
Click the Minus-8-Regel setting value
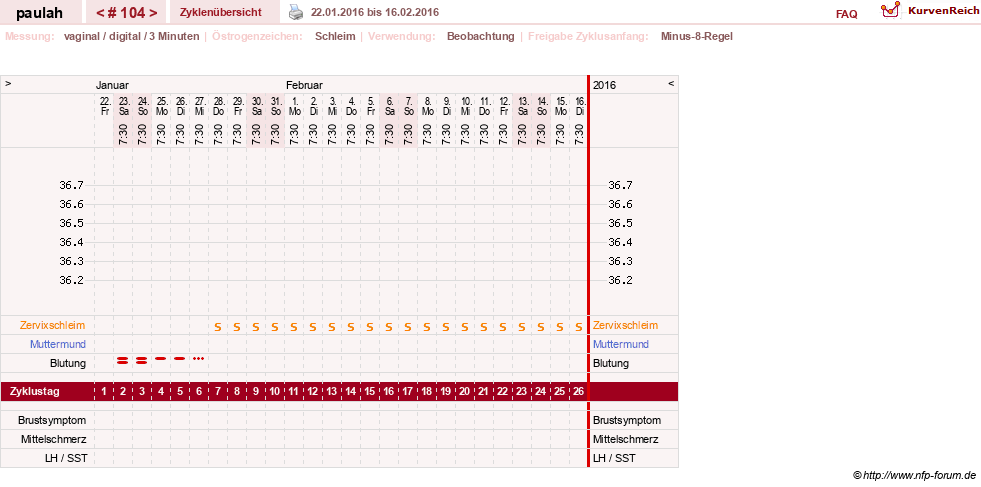[x=696, y=36]
